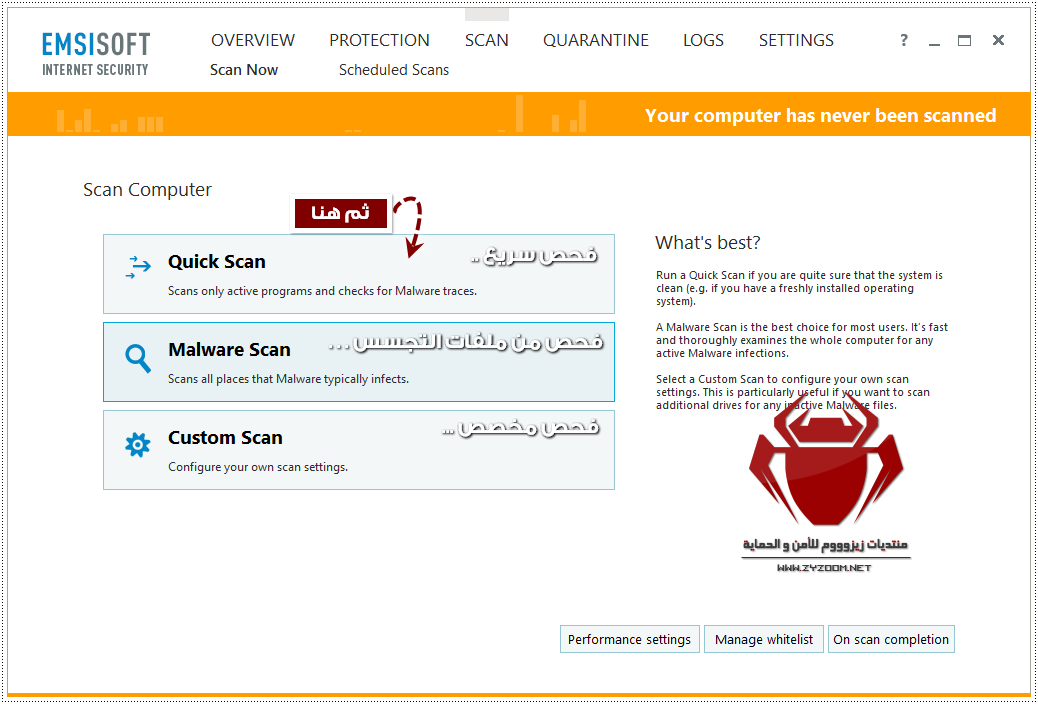Switch to Scheduled Scans sub-tab
This screenshot has width=1038, height=704.
click(x=394, y=70)
